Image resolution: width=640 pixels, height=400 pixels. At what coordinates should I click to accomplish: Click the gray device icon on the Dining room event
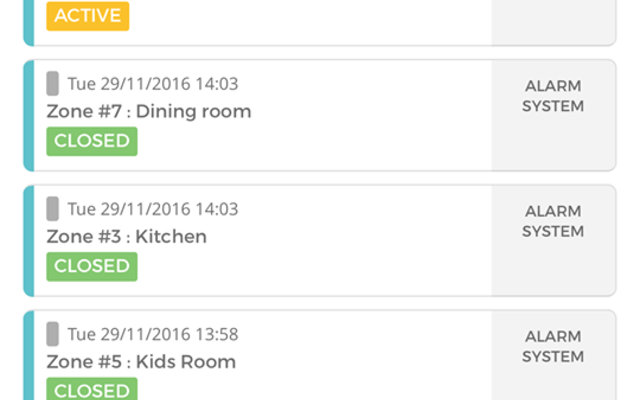tap(52, 84)
